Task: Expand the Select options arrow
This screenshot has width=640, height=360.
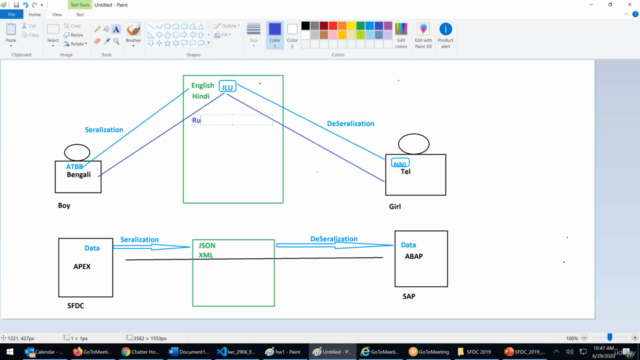Action: [x=53, y=46]
